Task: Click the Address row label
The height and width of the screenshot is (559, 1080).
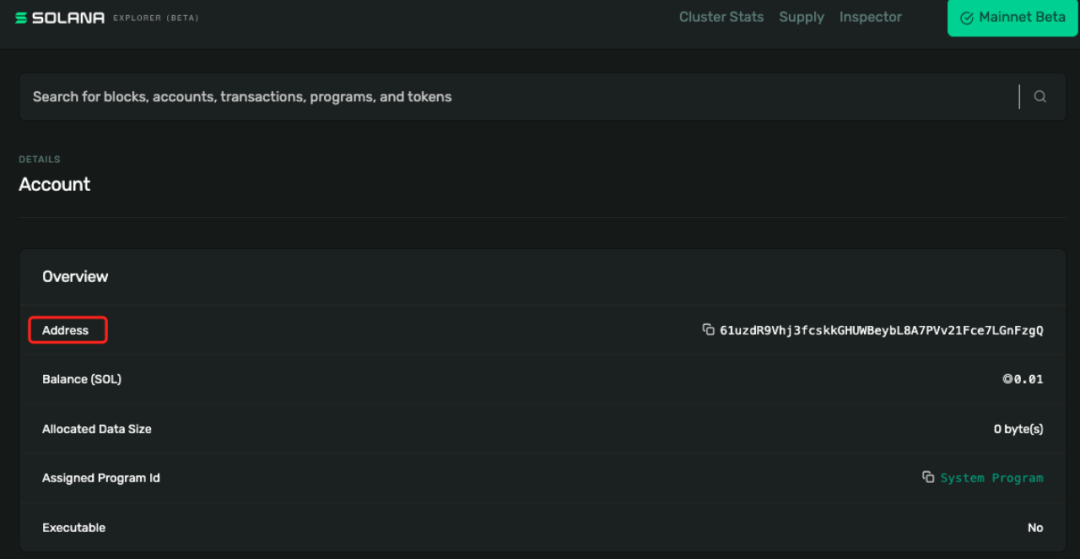Action: (66, 330)
